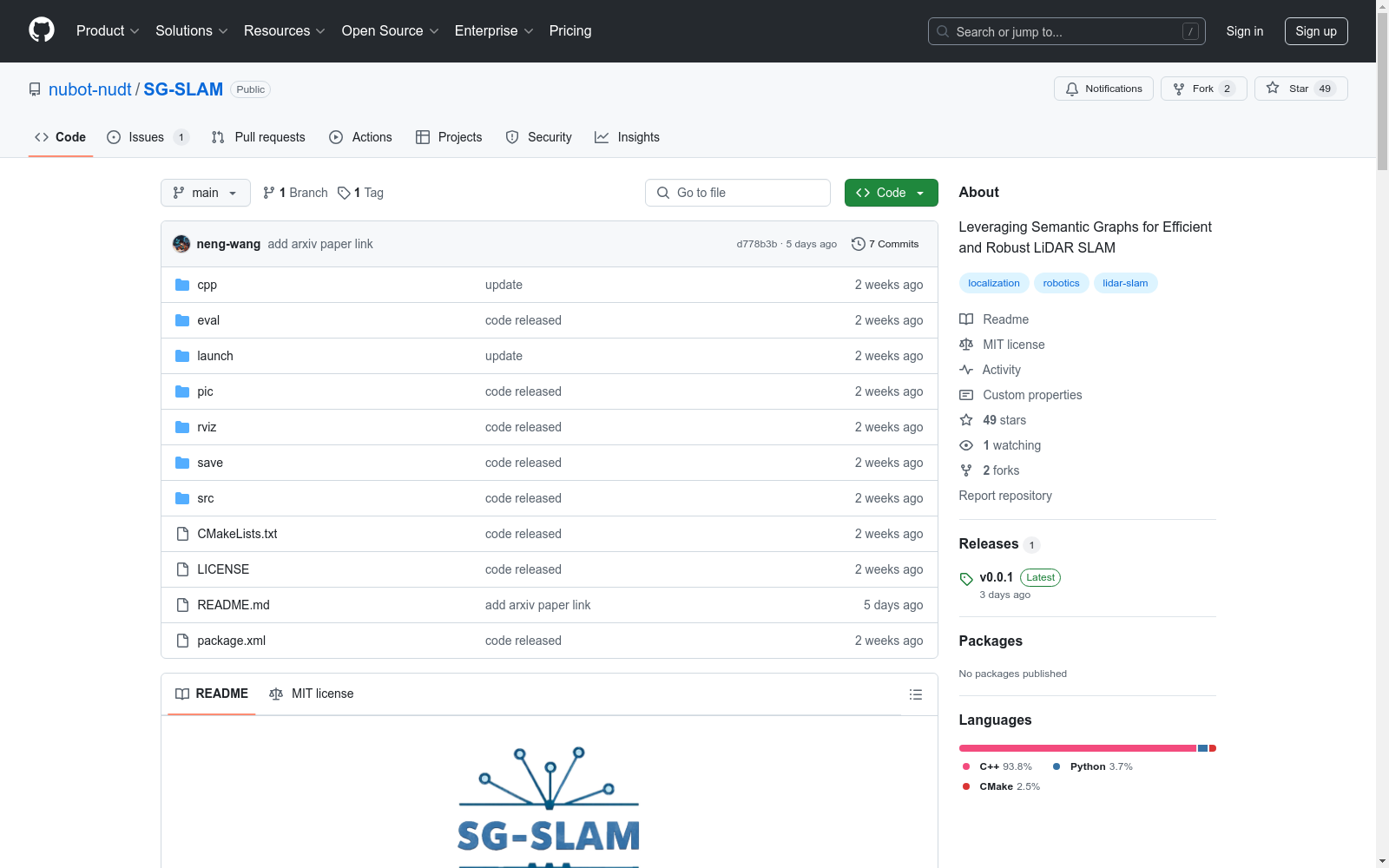Viewport: 1389px width, 868px height.
Task: Expand the Enterprise menu
Action: 494,30
